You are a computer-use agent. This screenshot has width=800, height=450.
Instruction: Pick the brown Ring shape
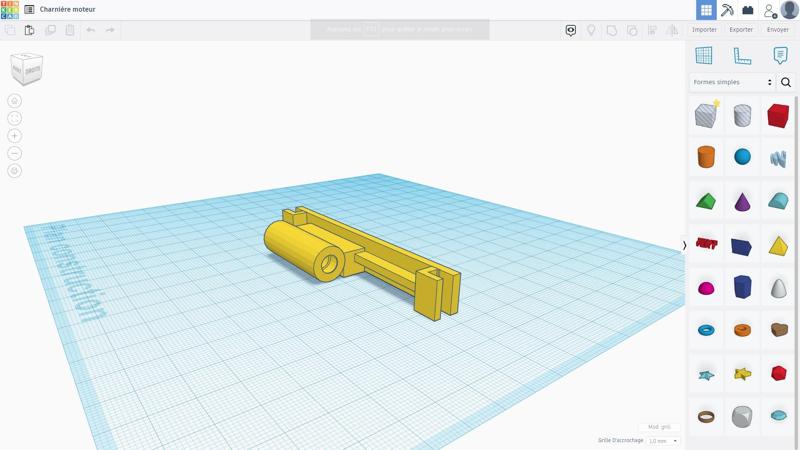pos(706,417)
